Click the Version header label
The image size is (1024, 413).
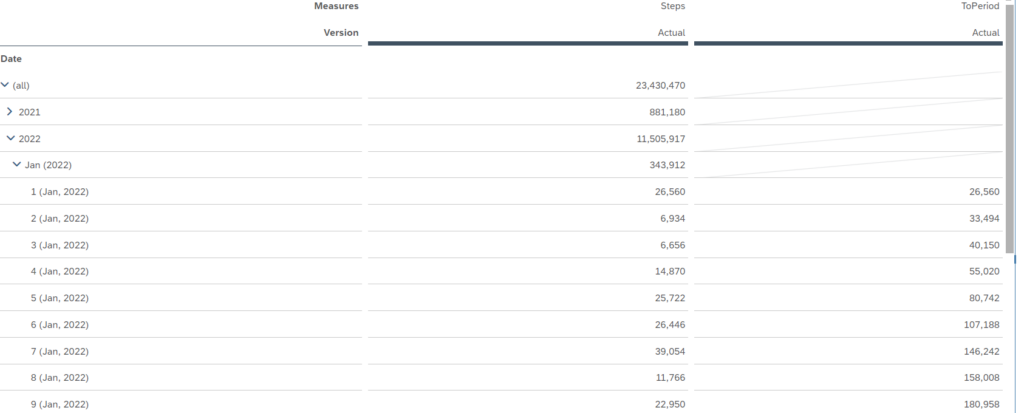click(341, 33)
